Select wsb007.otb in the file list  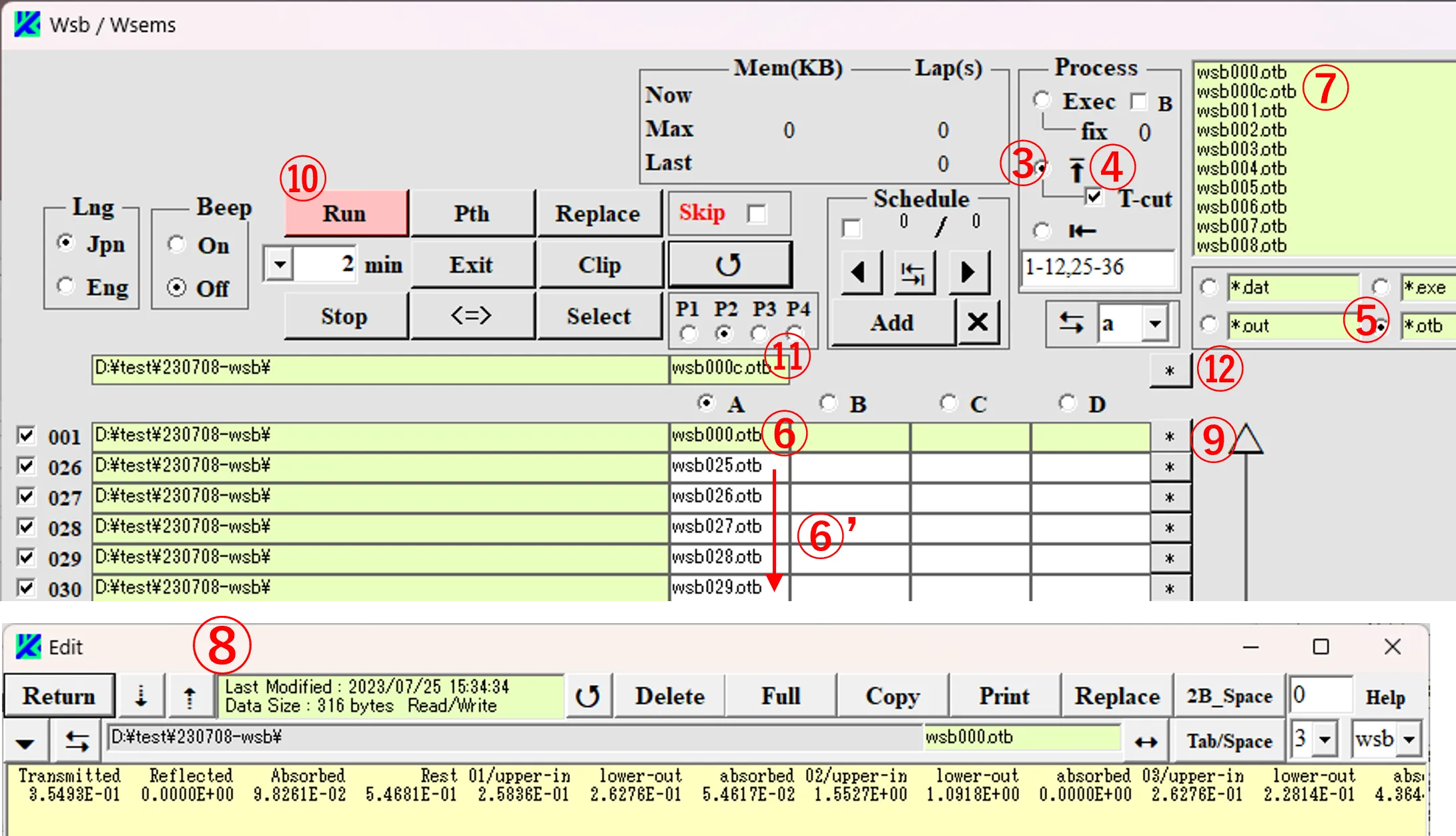(1241, 226)
